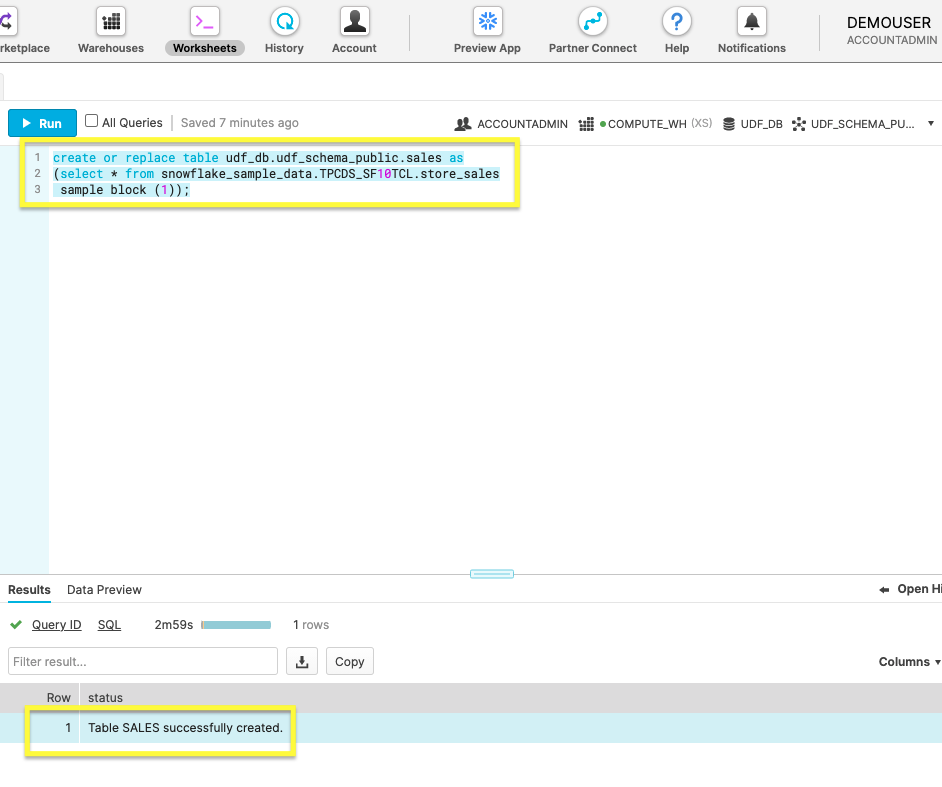The image size is (942, 787).
Task: Open the Worksheets icon in top navigation
Action: [205, 22]
